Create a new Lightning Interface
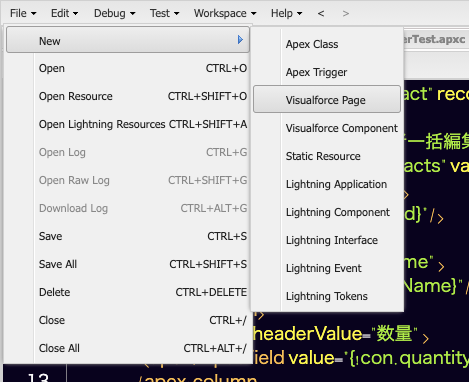This screenshot has height=382, width=469. tap(327, 240)
